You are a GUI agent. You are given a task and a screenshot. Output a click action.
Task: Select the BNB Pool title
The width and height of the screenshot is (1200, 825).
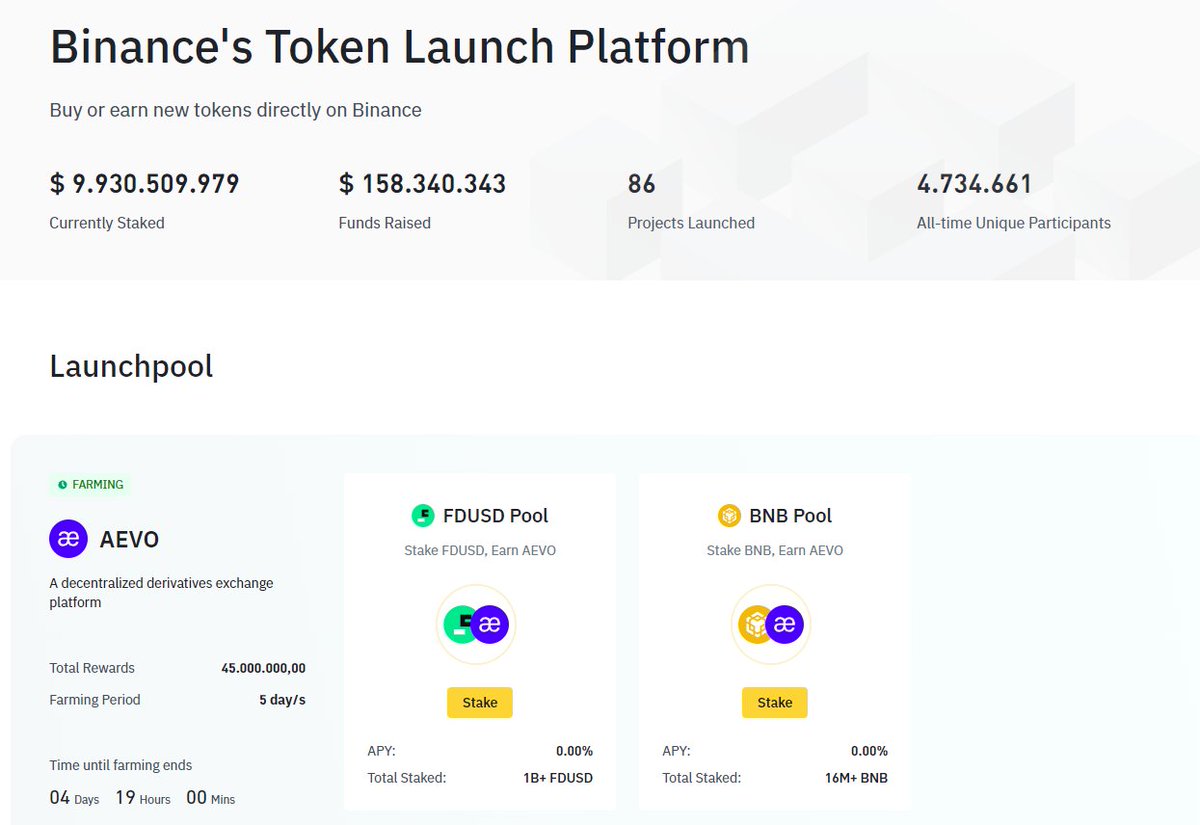(x=791, y=516)
